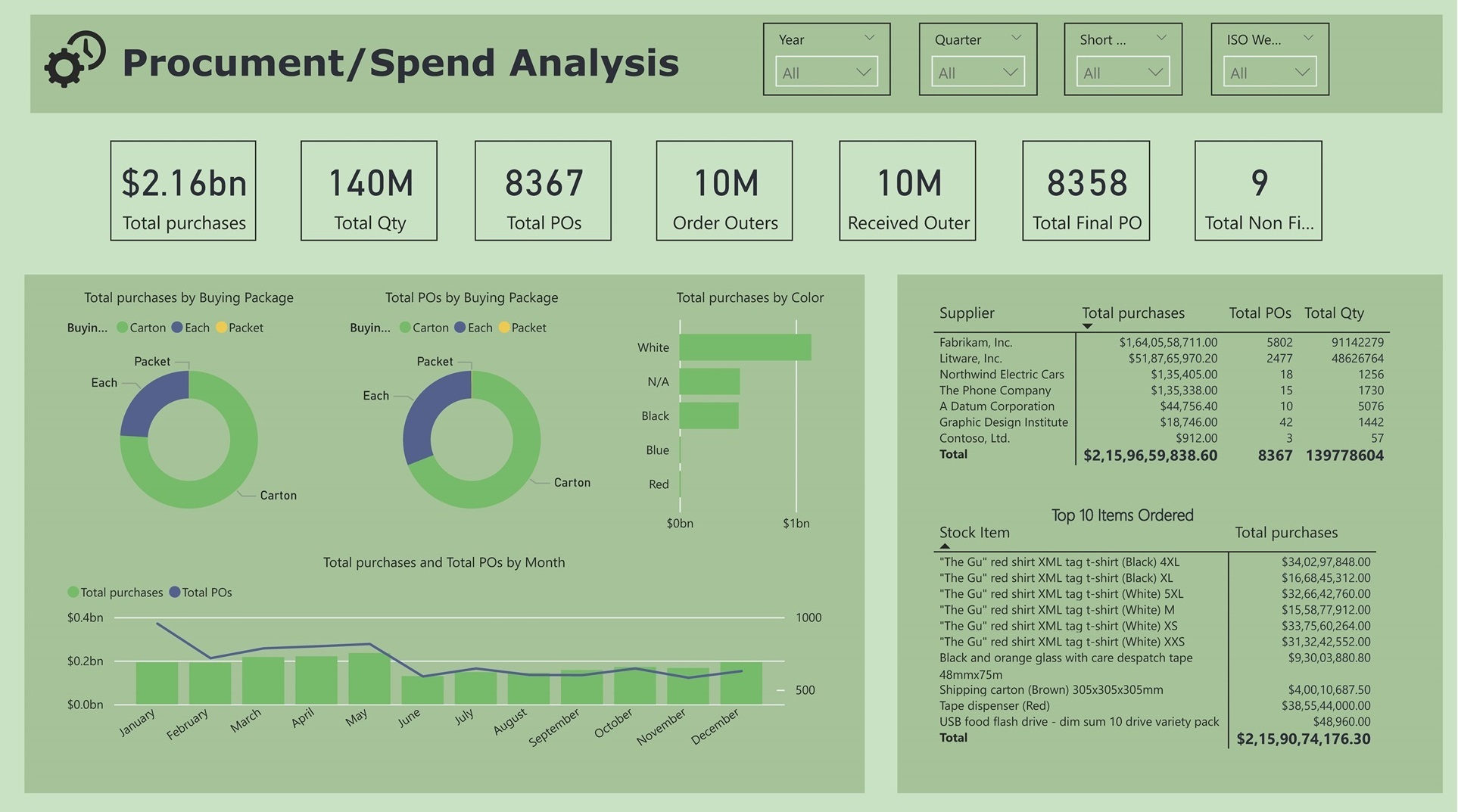Viewport: 1458px width, 812px height.
Task: Select the Fabrikam, Inc. supplier row
Action: 976,343
